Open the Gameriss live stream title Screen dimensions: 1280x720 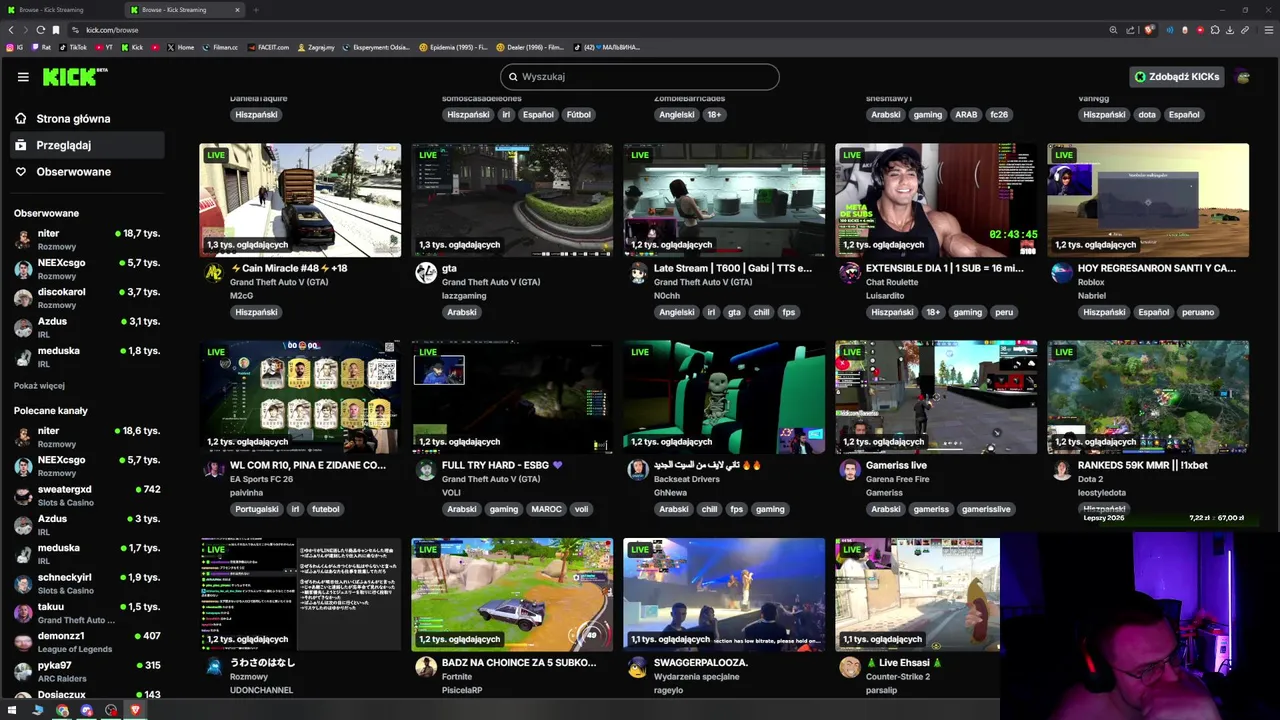pyautogui.click(x=896, y=465)
